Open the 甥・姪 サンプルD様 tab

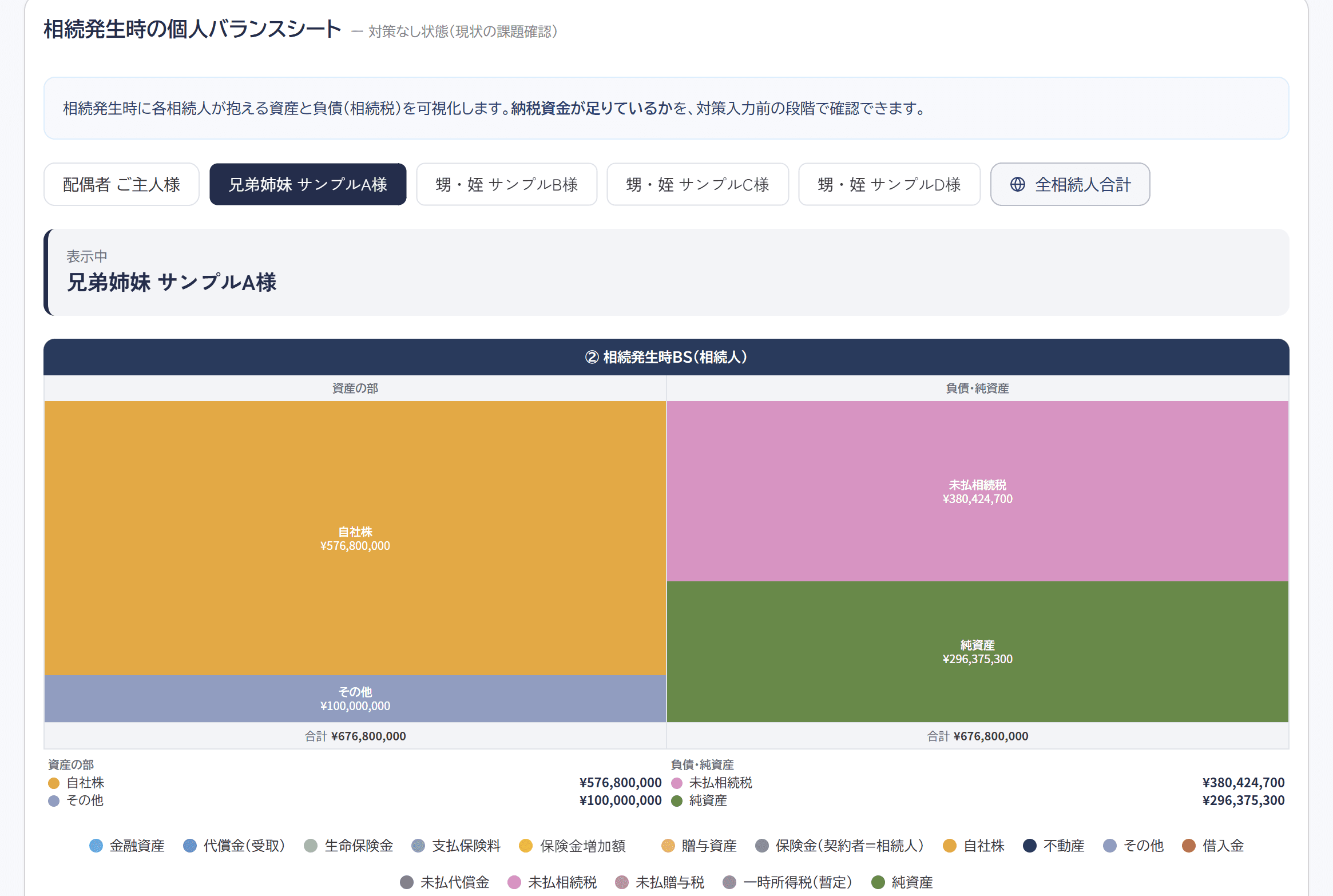pos(889,184)
